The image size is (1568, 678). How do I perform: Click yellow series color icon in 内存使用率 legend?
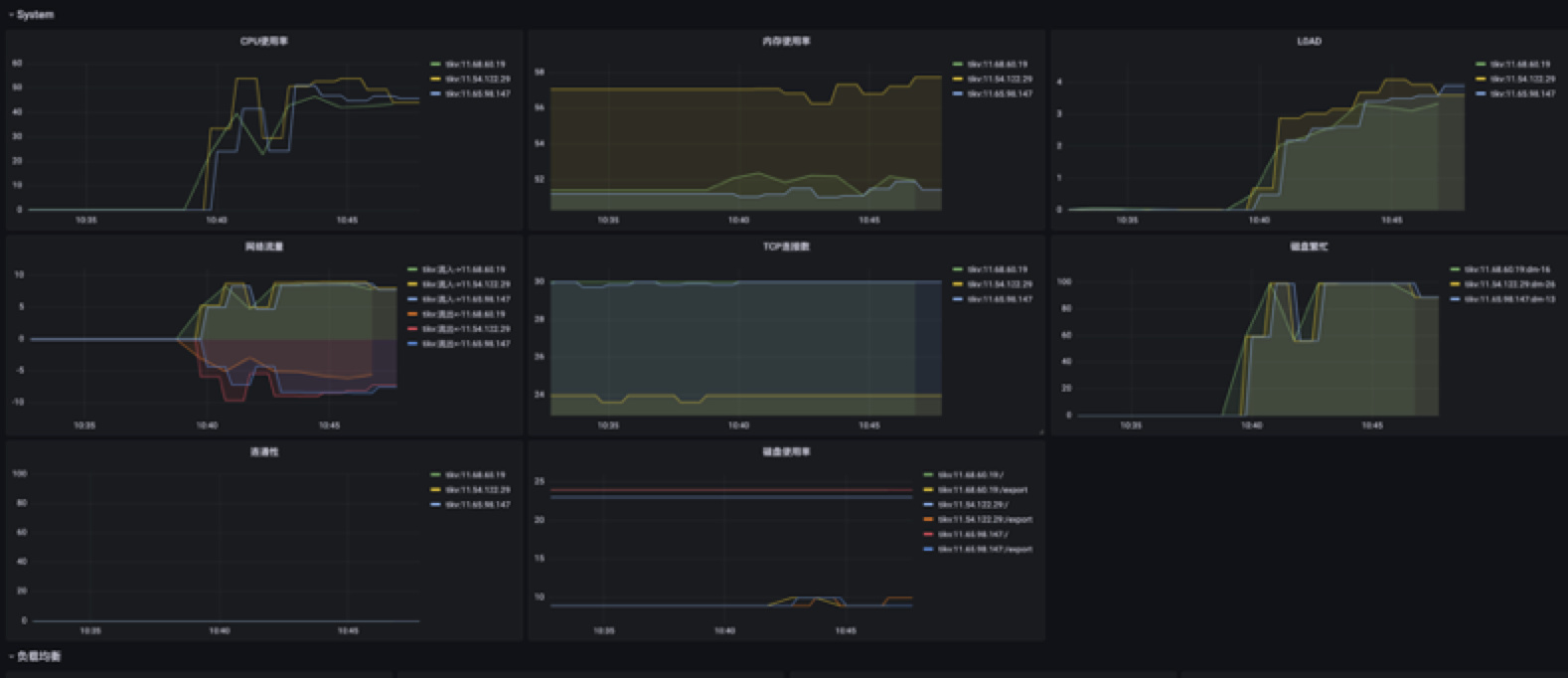click(958, 79)
